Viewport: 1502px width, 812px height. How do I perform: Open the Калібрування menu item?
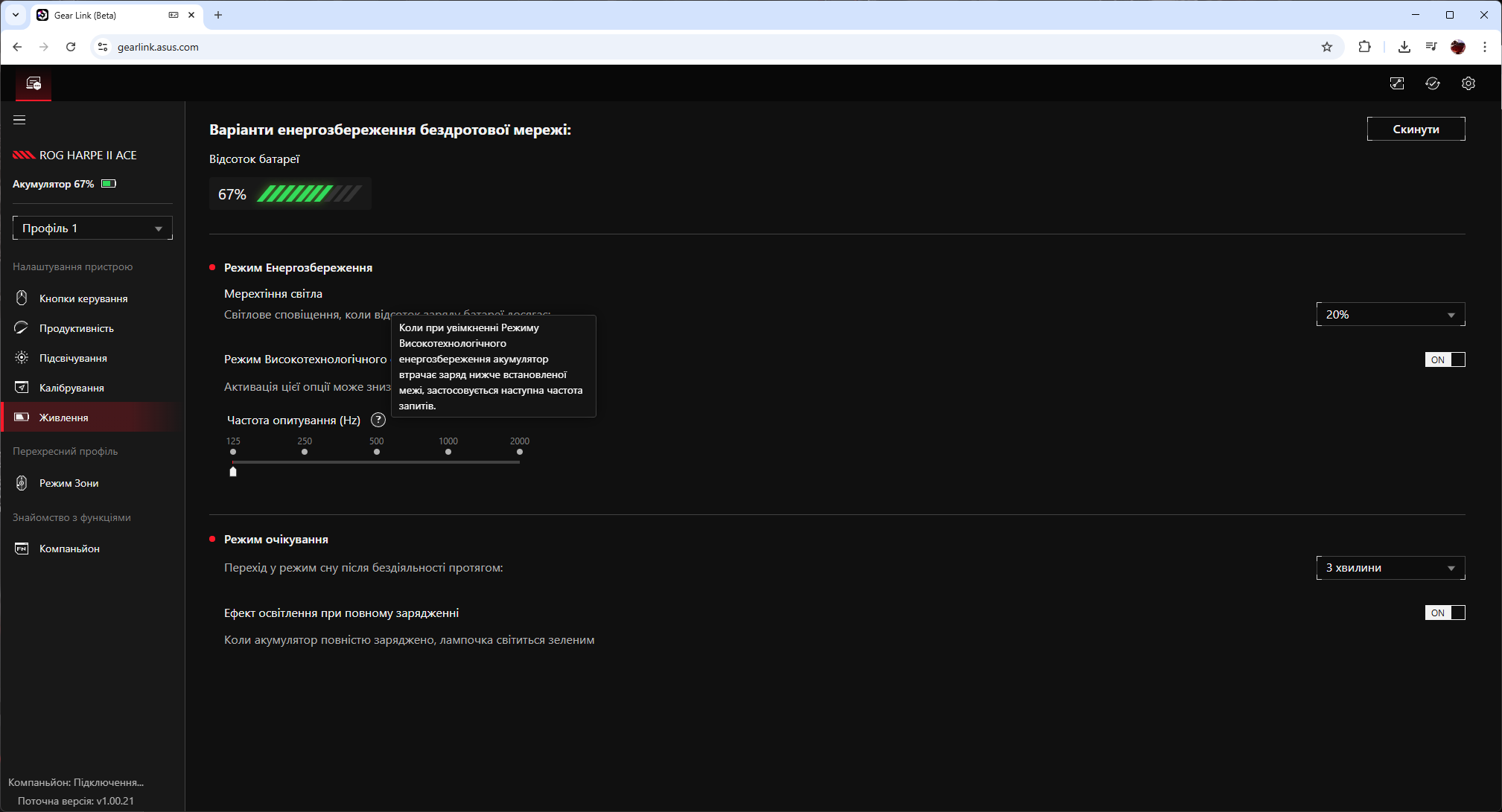pyautogui.click(x=71, y=388)
